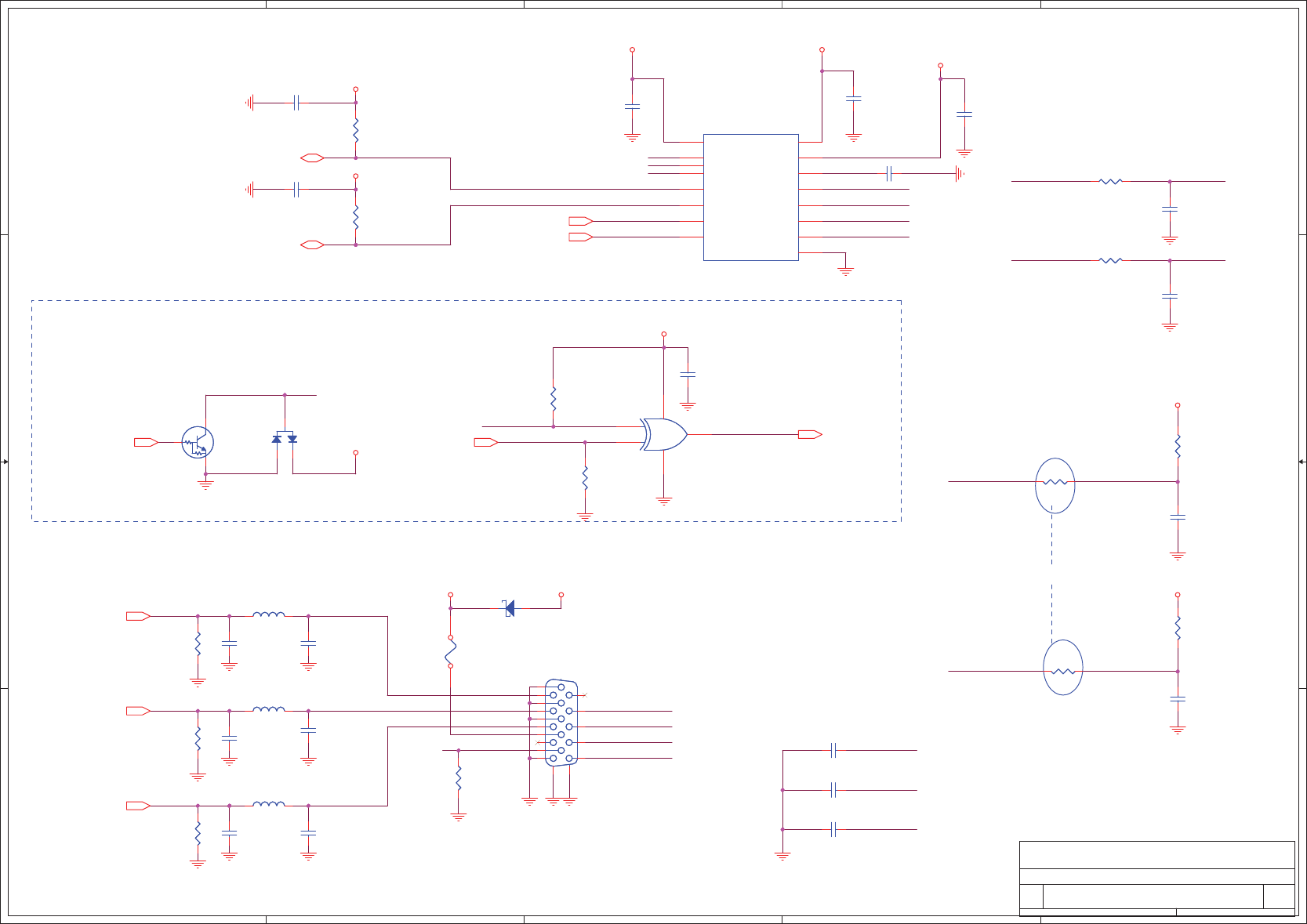The image size is (1307, 924).
Task: Select the pull-down resistor below the XOR input
Action: coord(585,477)
